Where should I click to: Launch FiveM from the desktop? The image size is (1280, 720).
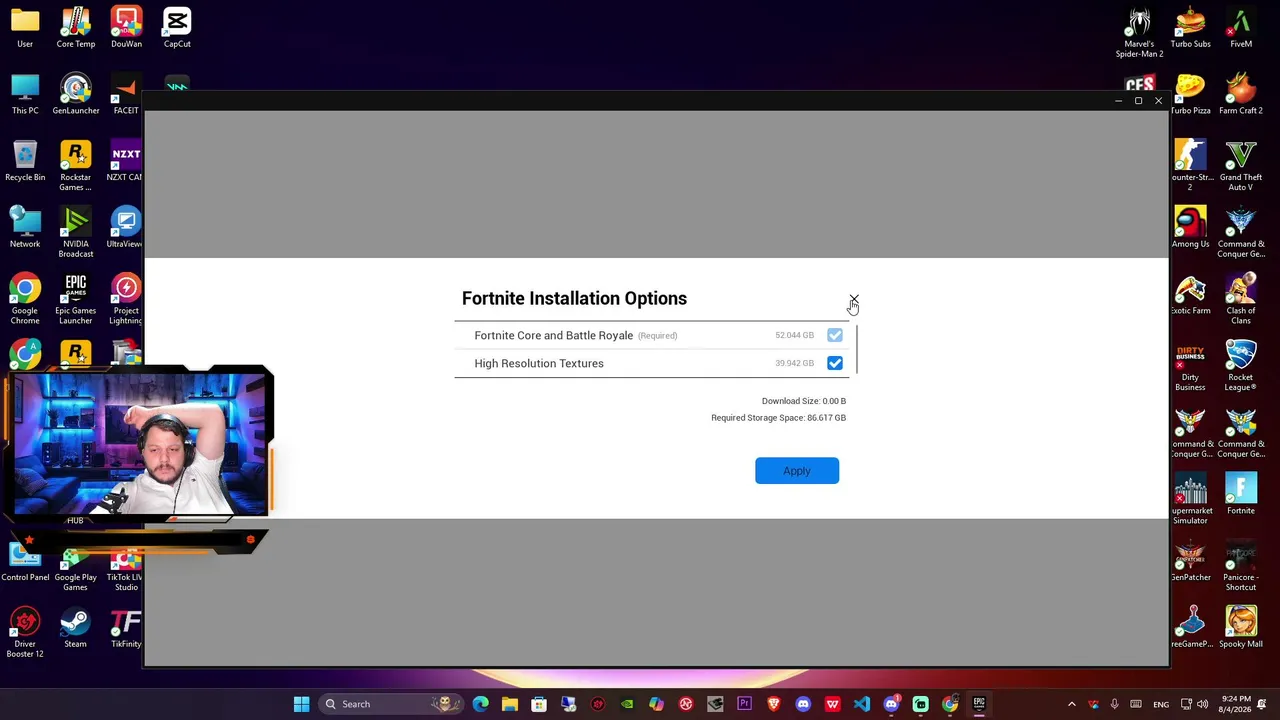[1241, 28]
